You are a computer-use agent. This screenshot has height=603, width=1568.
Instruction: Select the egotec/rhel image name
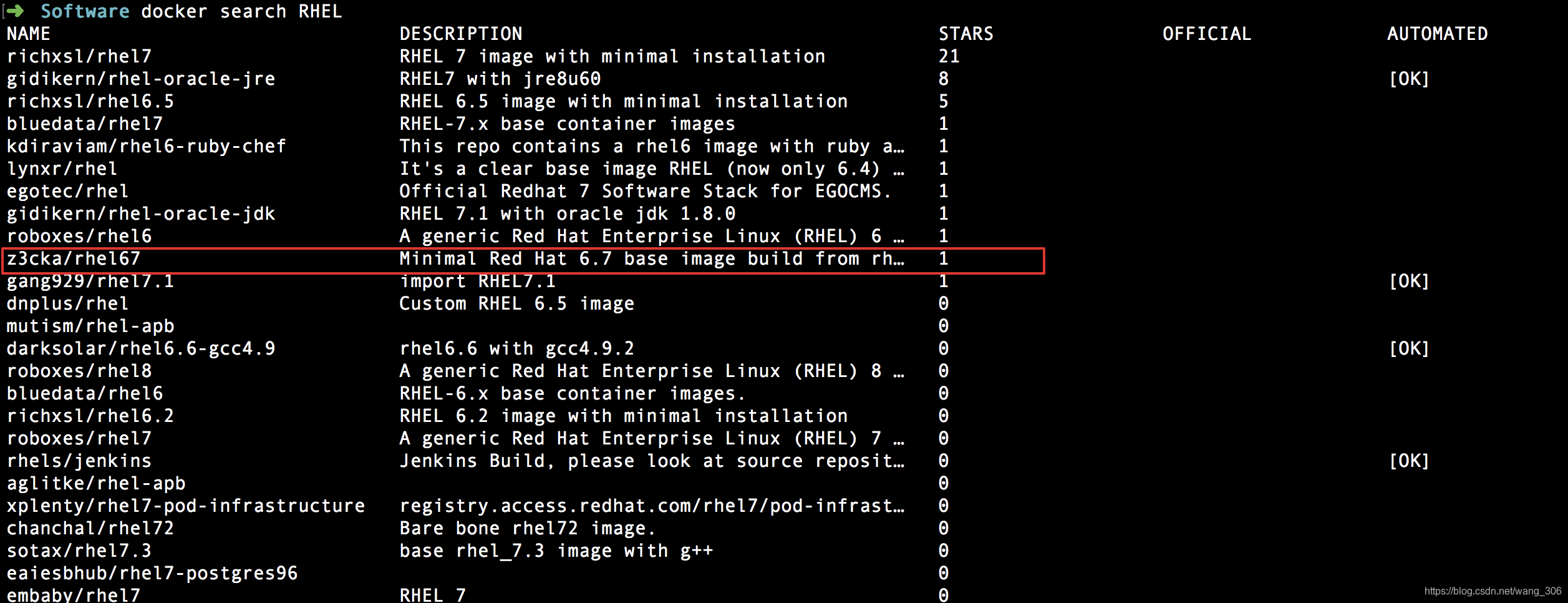(68, 191)
